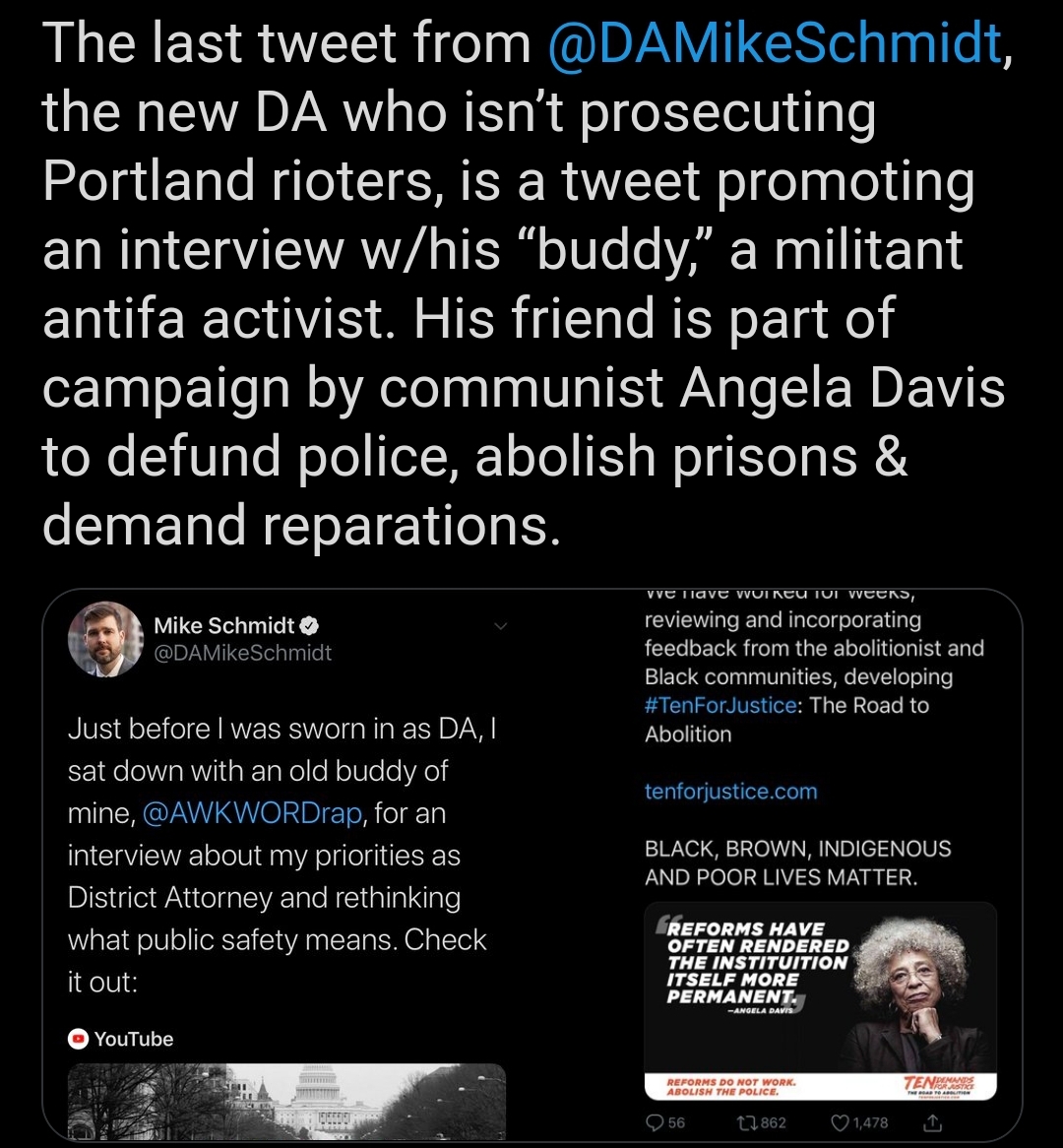1063x1148 pixels.
Task: Tap the share icon on quoted tweet
Action: [x=933, y=1121]
